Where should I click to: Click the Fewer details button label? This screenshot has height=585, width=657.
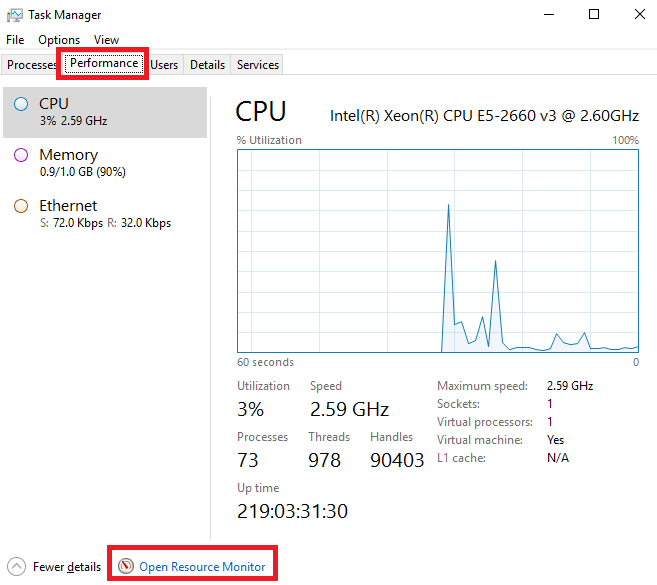(67, 567)
